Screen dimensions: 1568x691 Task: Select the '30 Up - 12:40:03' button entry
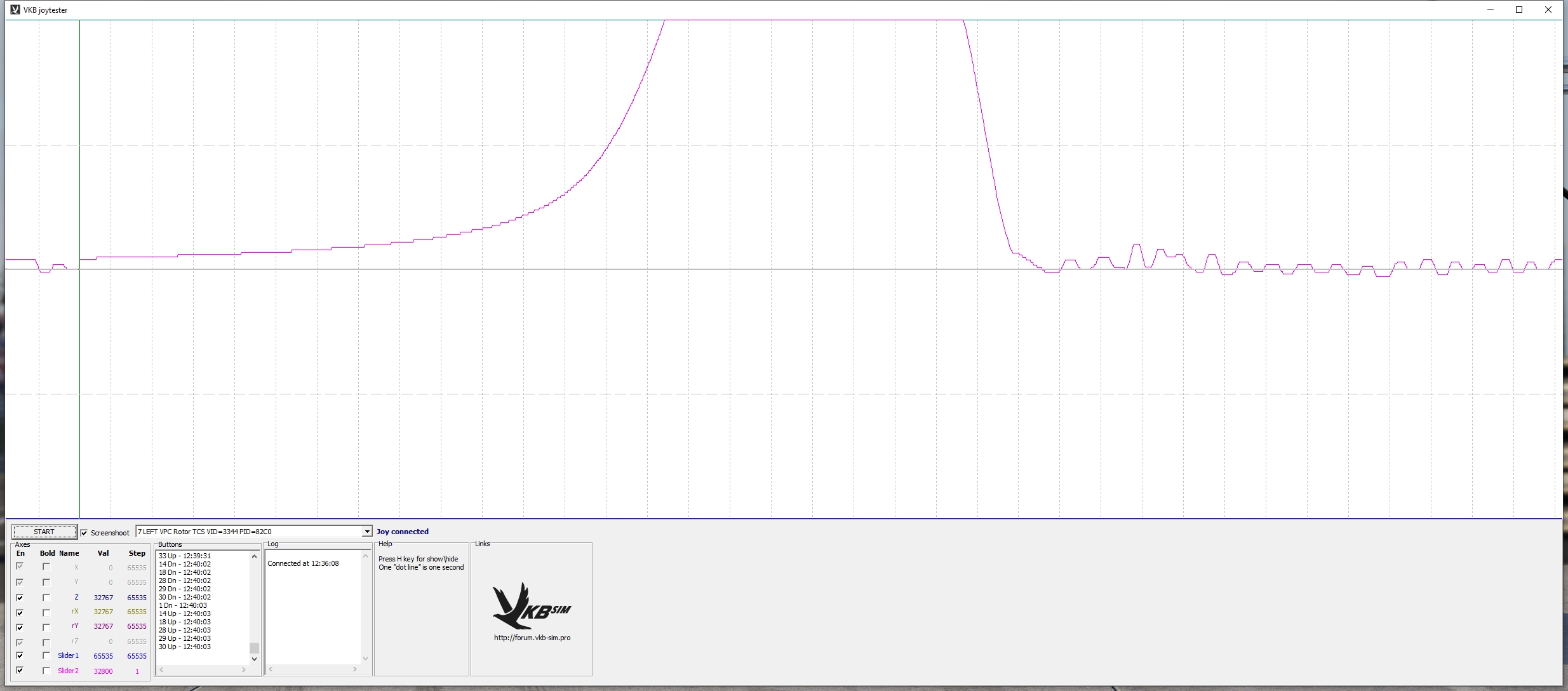185,647
